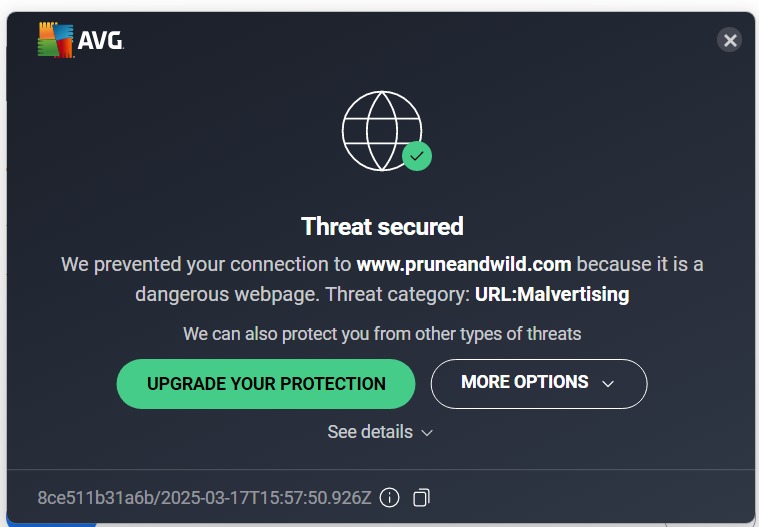Click the blocked www.pruneandwild.com address
The image size is (759, 527).
(464, 265)
